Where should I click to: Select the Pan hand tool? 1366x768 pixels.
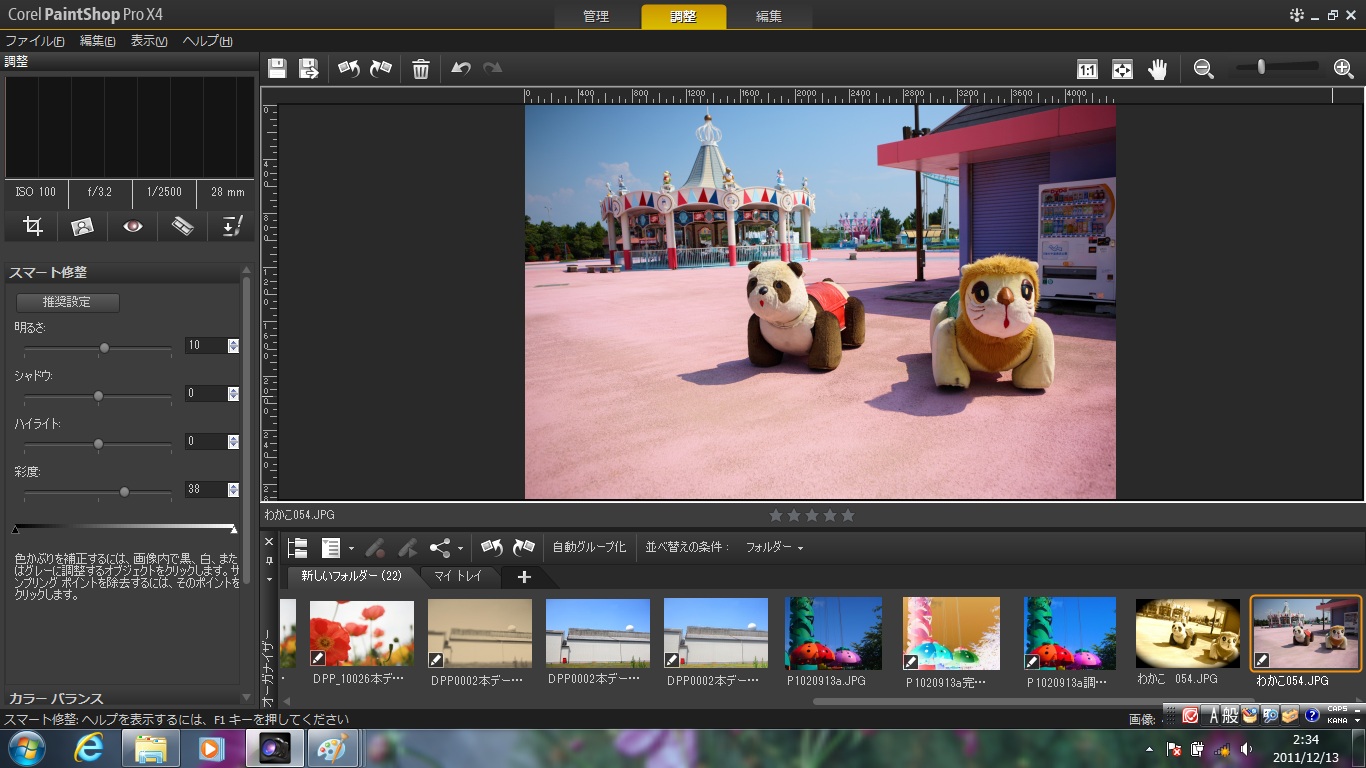1158,69
